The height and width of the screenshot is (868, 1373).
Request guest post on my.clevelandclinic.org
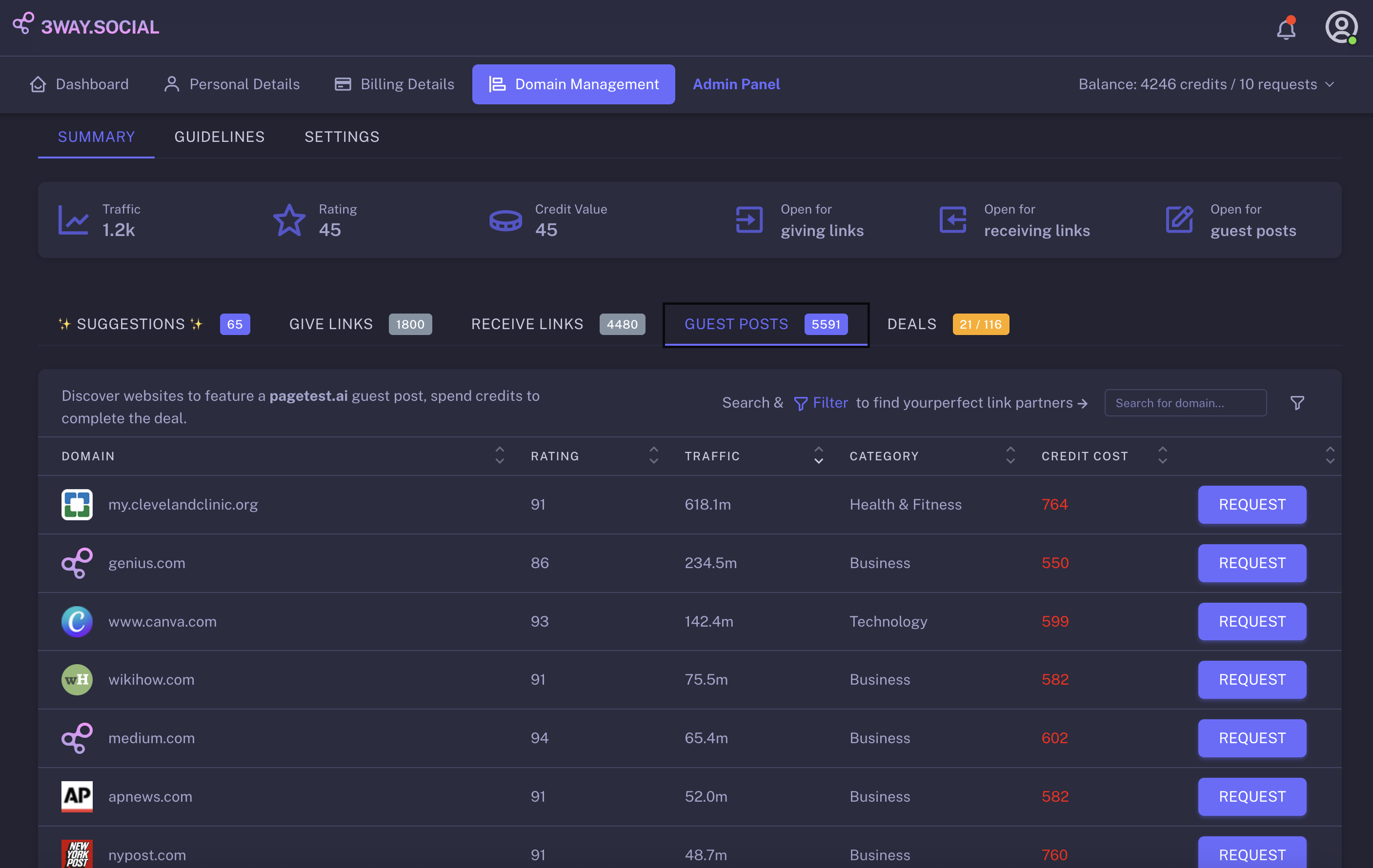point(1252,504)
